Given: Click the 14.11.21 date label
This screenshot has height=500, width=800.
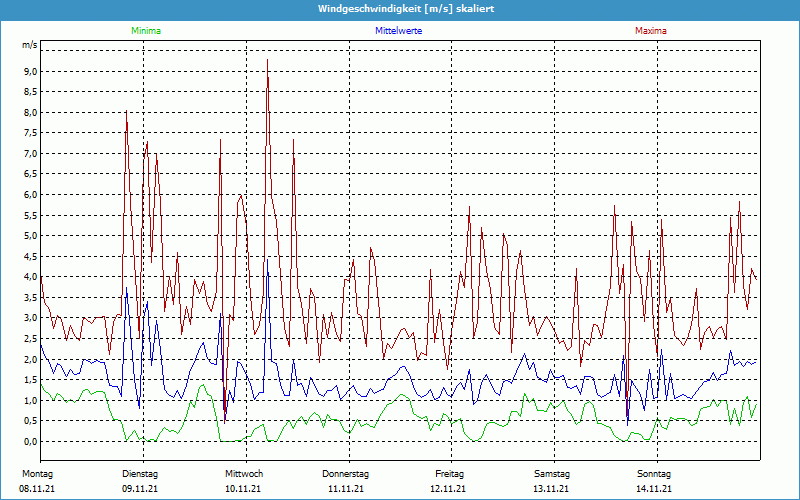Looking at the screenshot, I should (654, 489).
